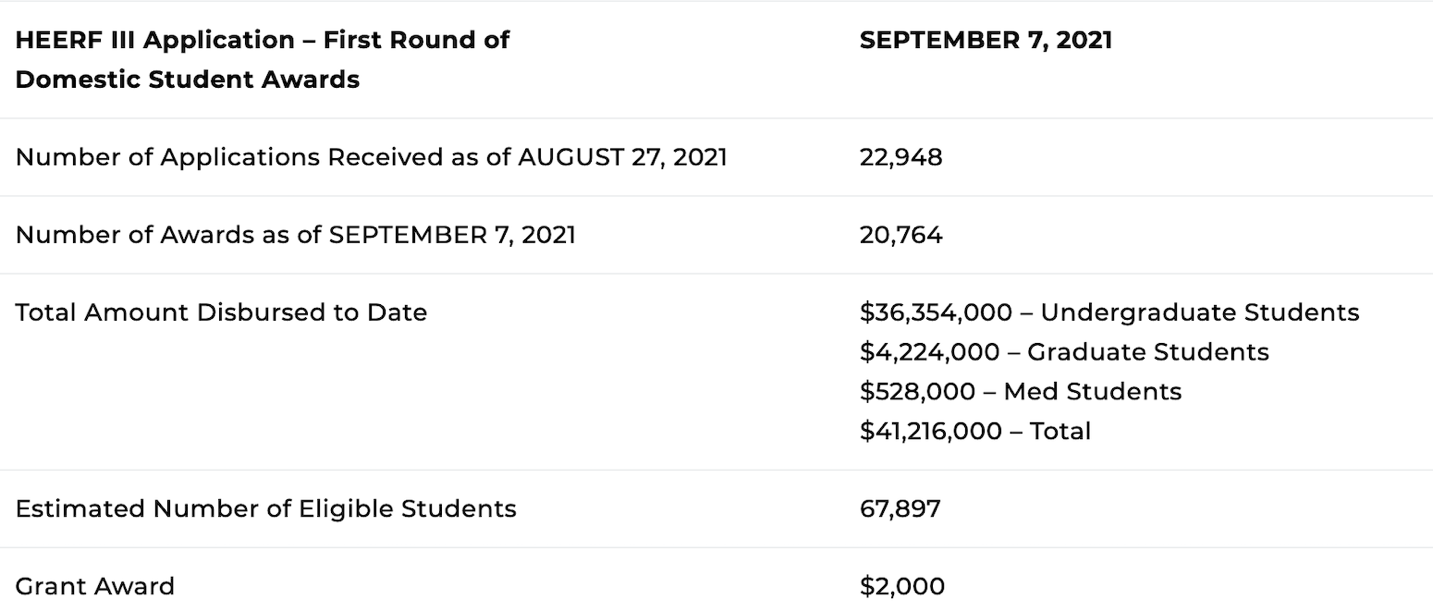Select the 67,897 eligible students value
Image resolution: width=1433 pixels, height=612 pixels.
899,508
